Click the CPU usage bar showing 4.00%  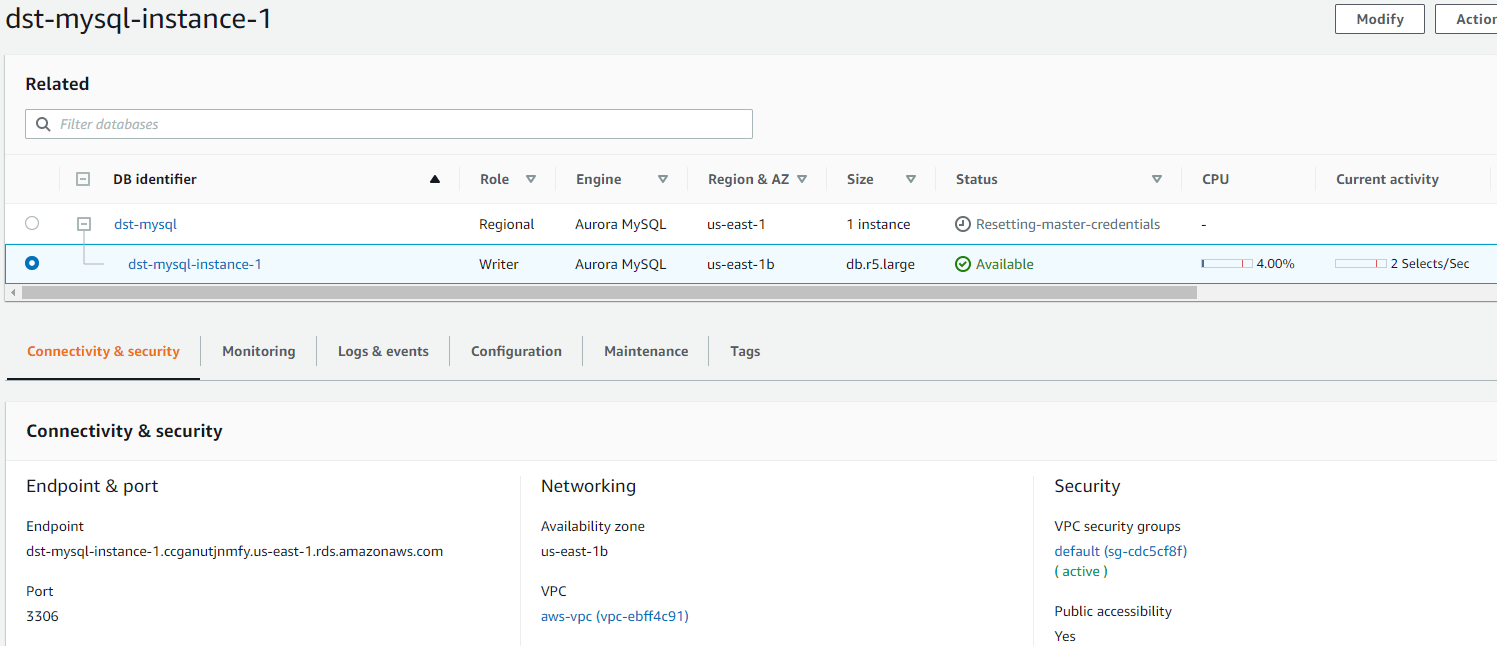click(1227, 264)
